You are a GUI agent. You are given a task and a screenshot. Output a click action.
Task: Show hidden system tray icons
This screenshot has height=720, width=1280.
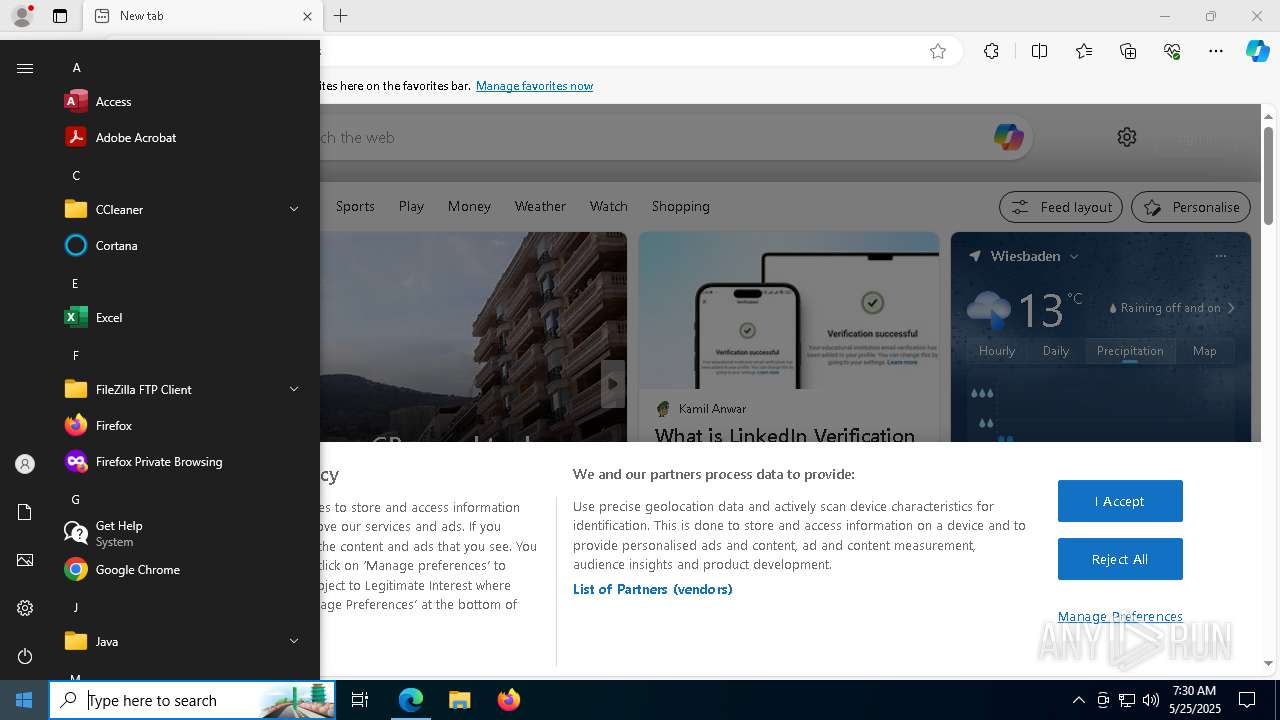point(1078,700)
